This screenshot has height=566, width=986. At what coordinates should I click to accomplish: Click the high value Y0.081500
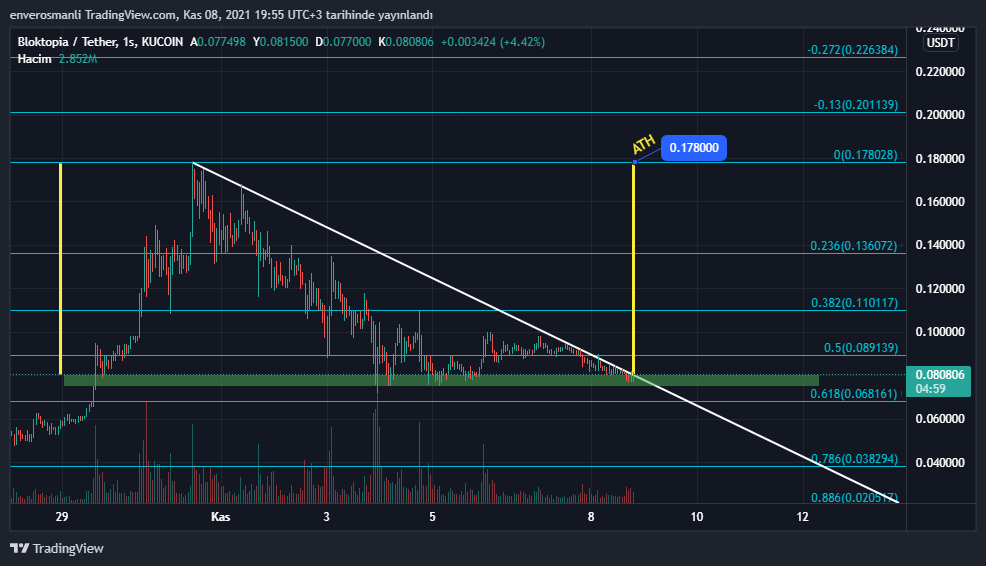[280, 42]
